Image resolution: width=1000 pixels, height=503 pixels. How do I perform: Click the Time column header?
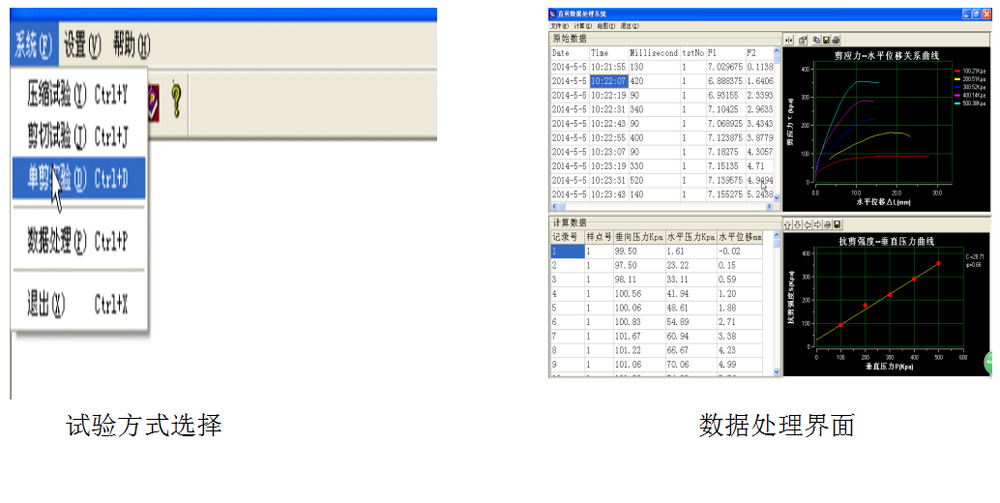609,53
